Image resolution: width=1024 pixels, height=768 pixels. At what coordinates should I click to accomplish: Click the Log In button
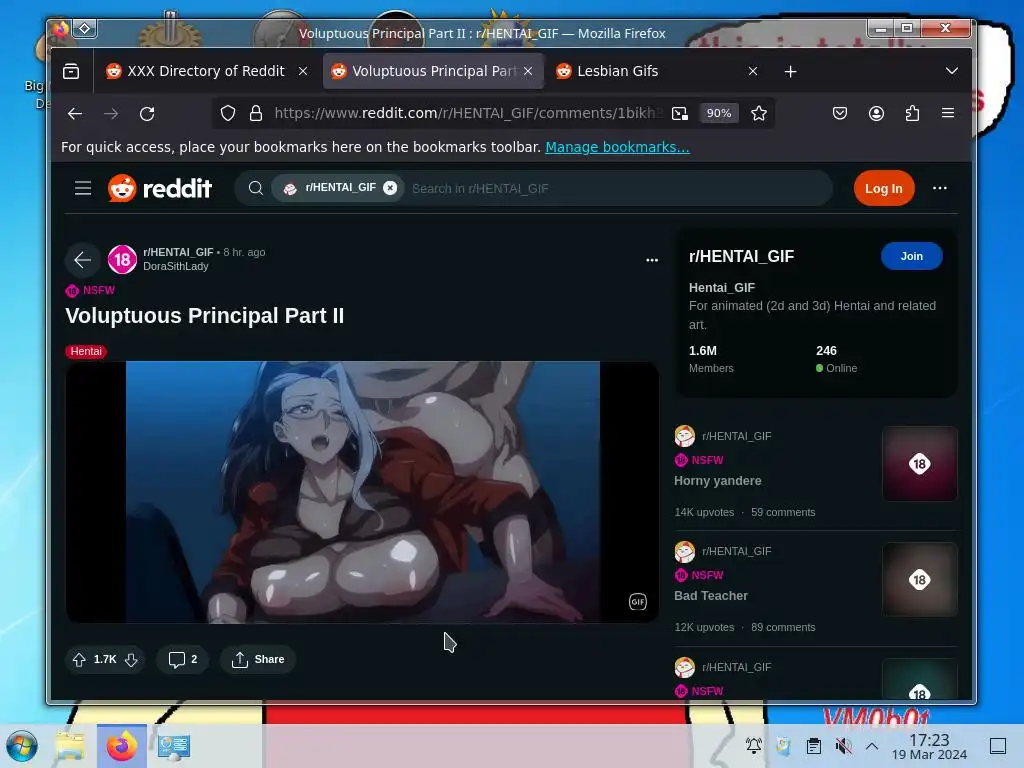tap(884, 188)
